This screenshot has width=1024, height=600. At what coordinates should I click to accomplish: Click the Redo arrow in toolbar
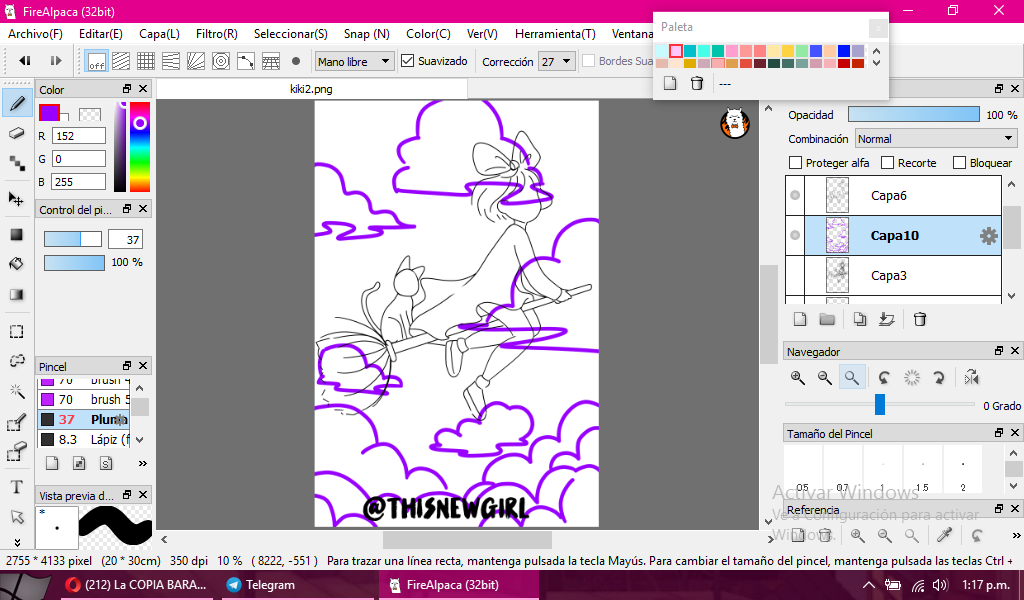[56, 61]
